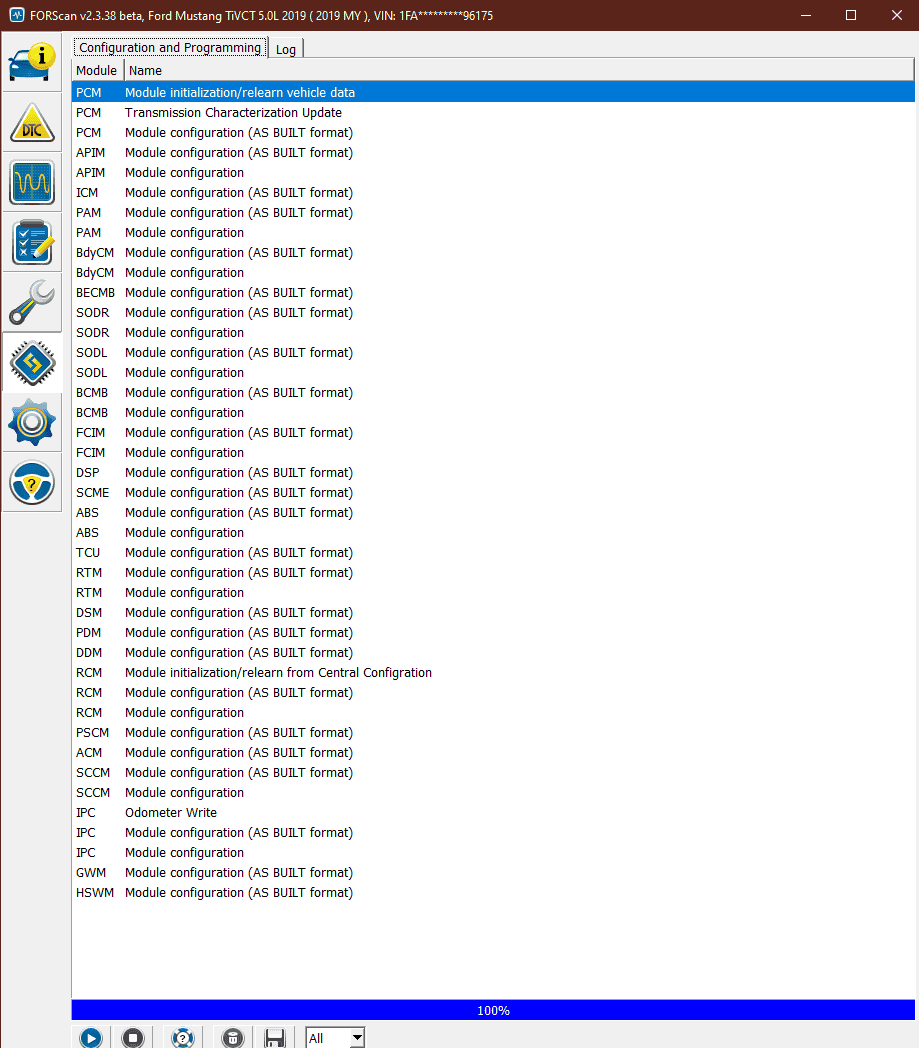919x1048 pixels.
Task: Select DSP Module configuration (AS BUILT format)
Action: click(493, 473)
